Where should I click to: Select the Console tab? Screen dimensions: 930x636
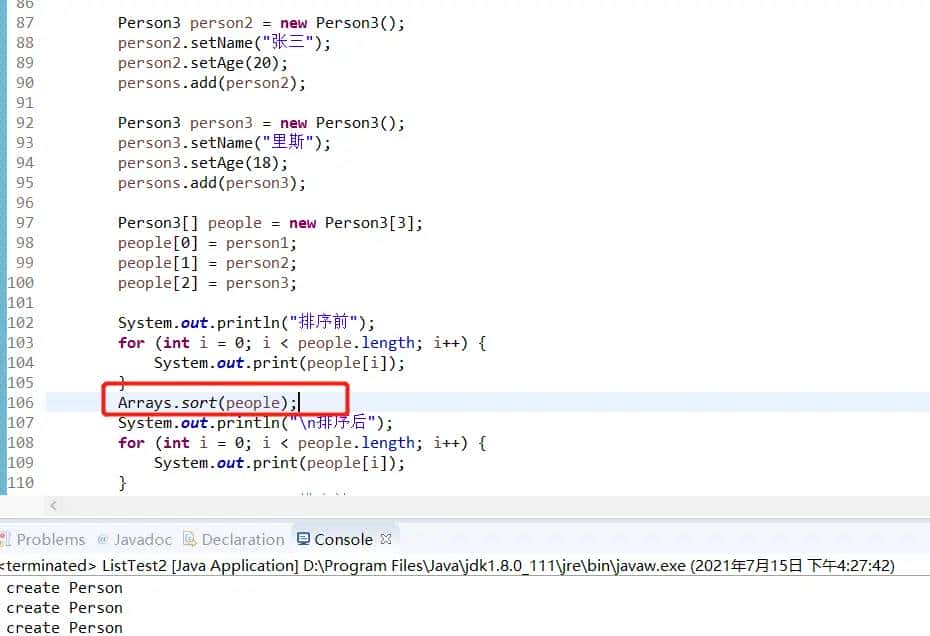point(343,539)
